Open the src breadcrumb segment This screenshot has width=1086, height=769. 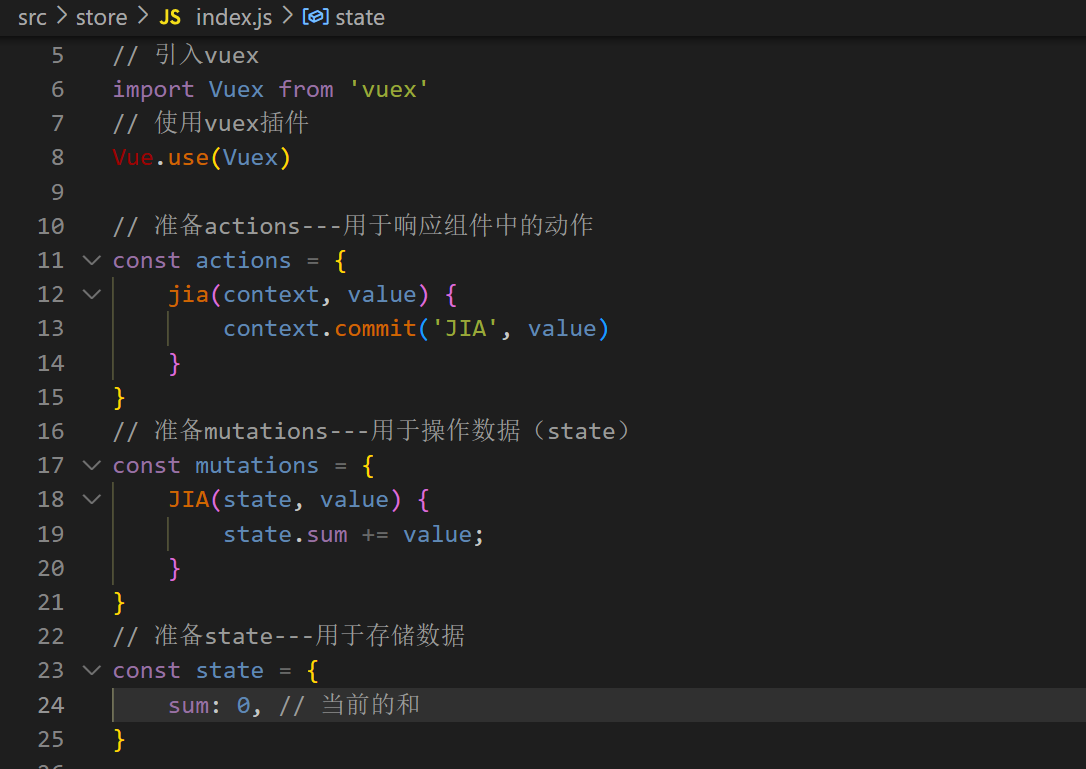pos(32,17)
